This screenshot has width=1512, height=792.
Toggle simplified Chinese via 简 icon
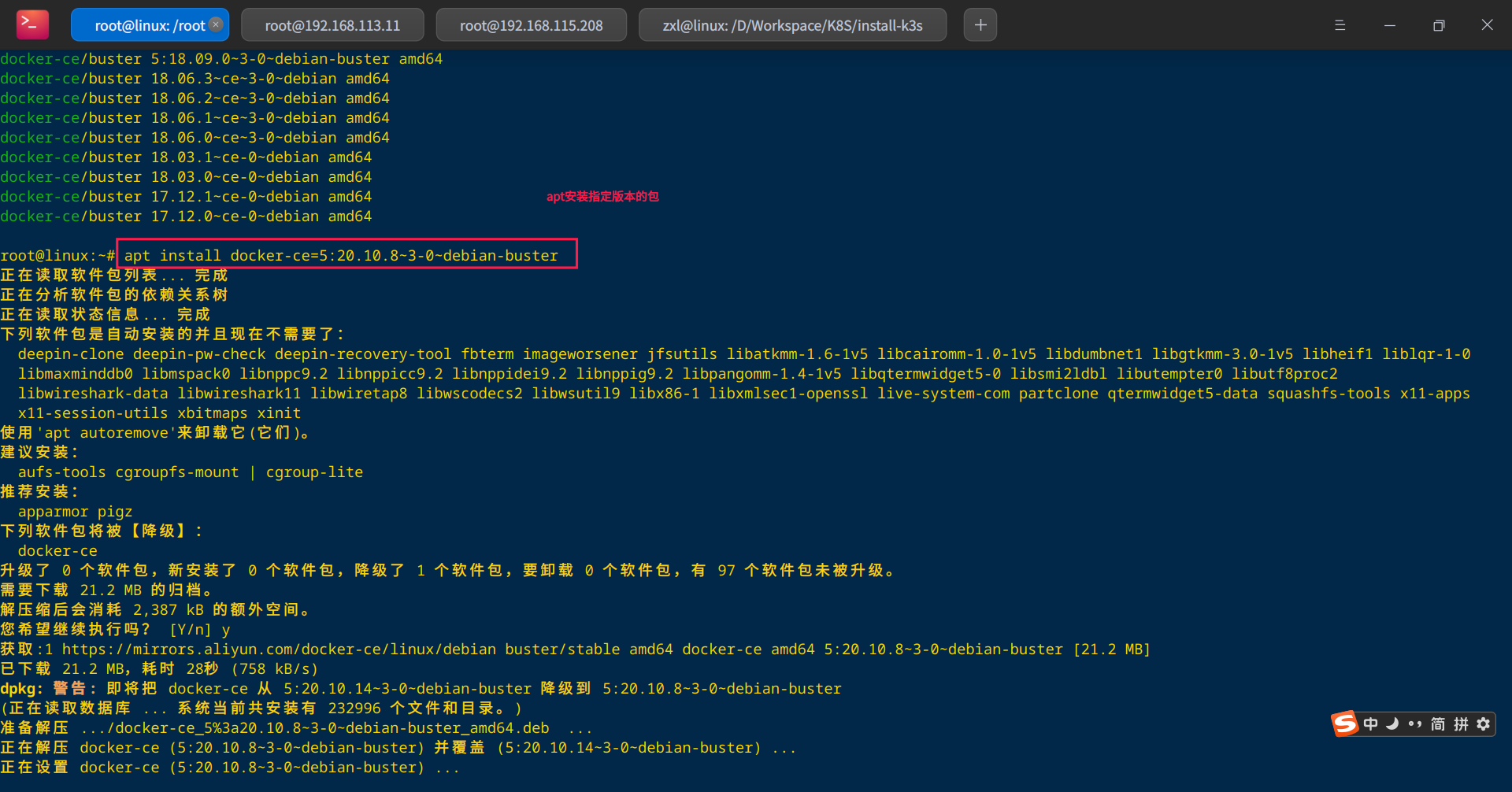pyautogui.click(x=1438, y=724)
